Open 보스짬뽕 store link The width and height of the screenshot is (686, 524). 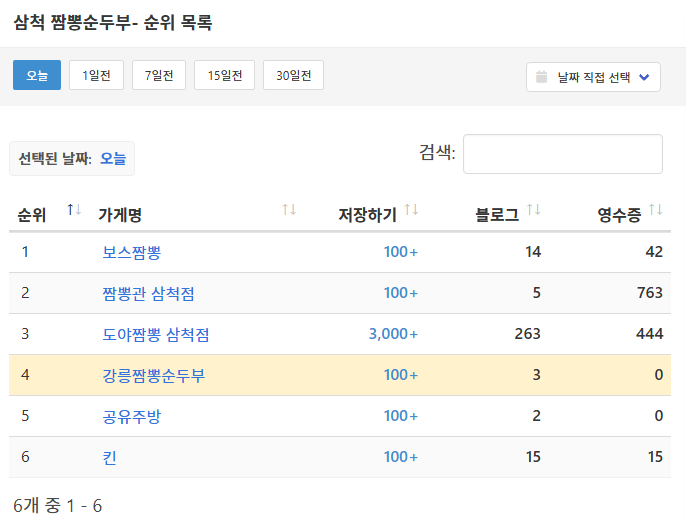click(131, 252)
